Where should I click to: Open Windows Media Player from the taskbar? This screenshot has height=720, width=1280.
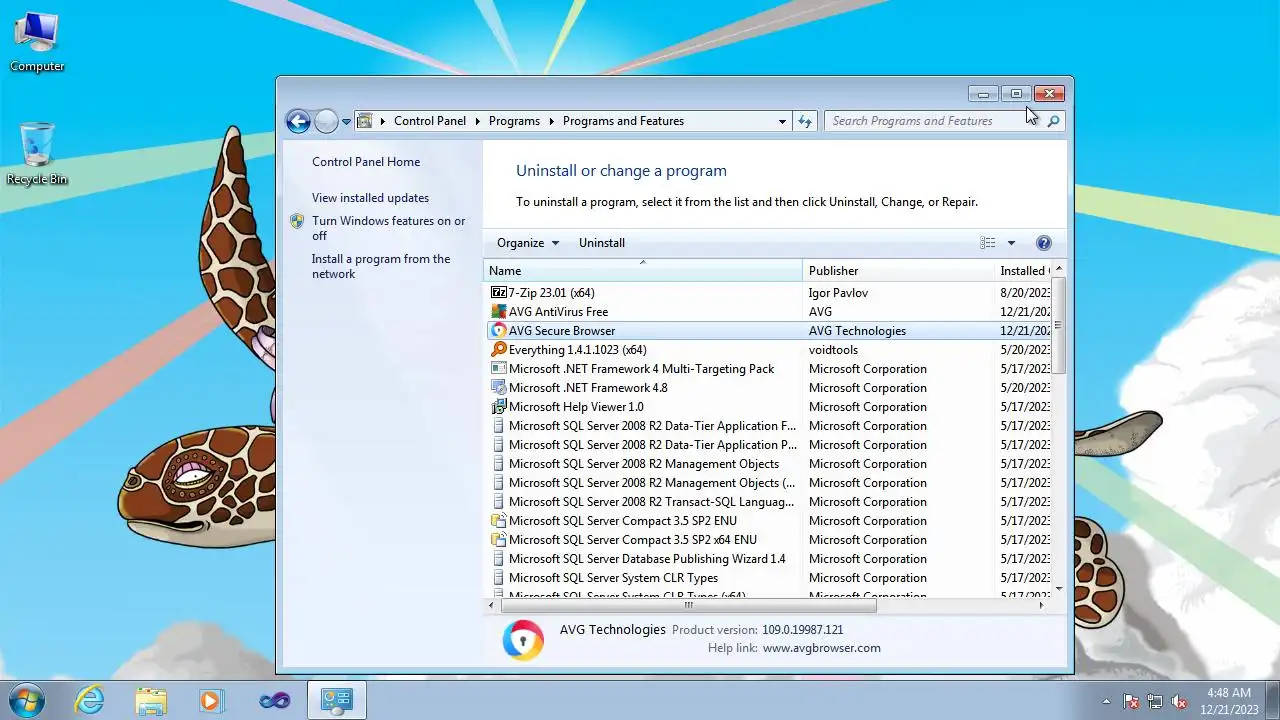211,700
